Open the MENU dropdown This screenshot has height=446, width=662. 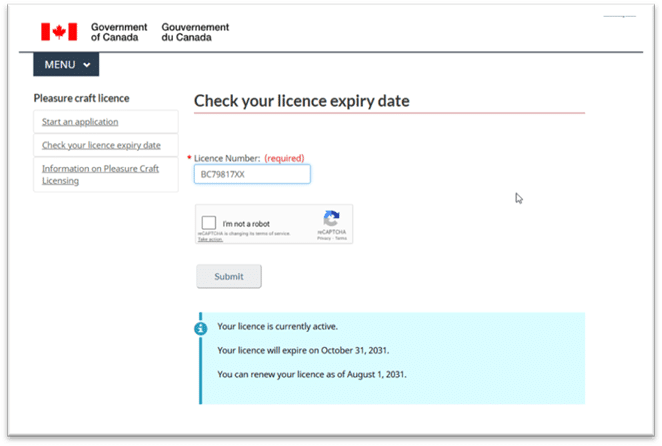(x=66, y=65)
